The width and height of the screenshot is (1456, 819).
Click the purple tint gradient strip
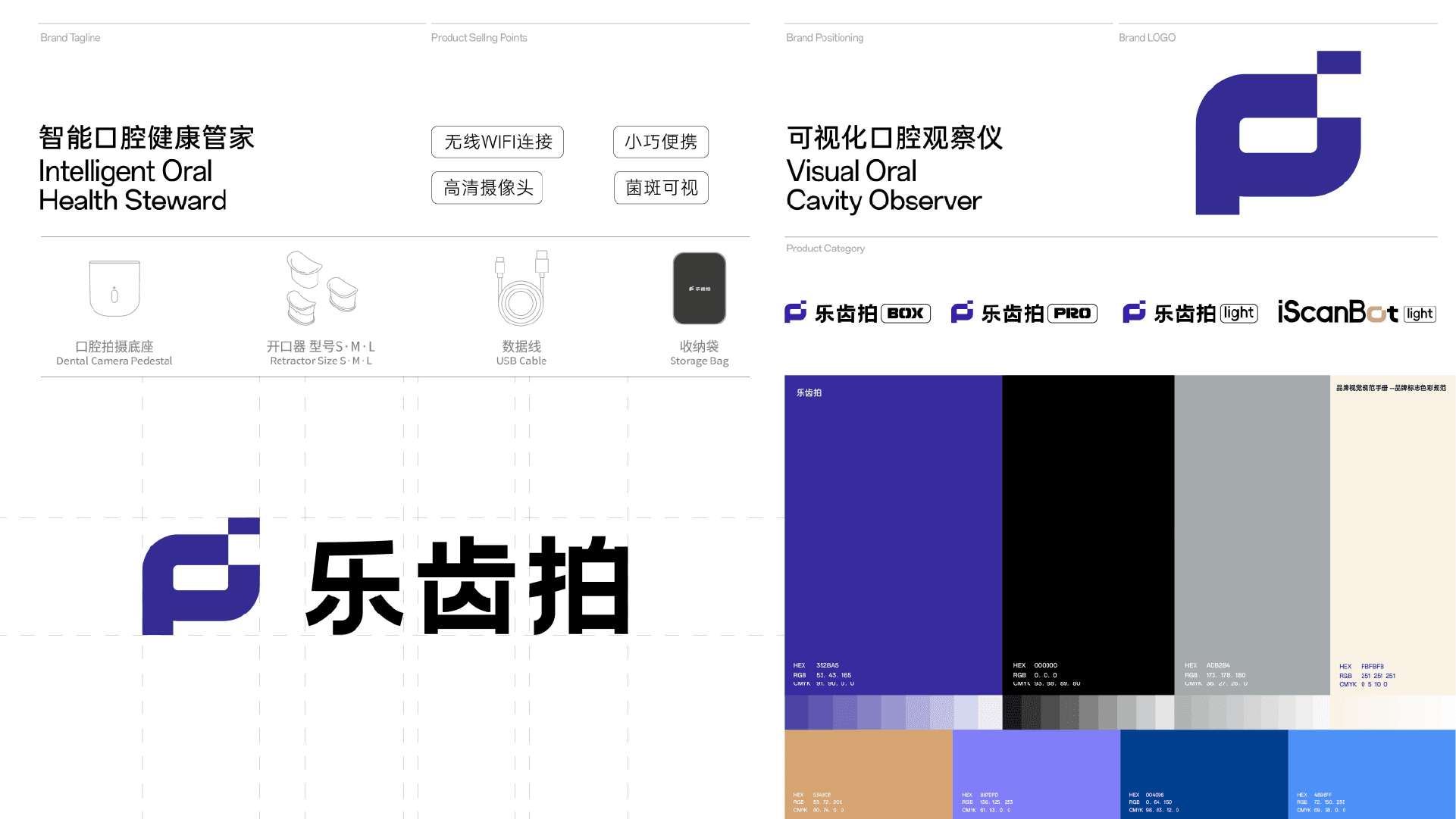893,712
